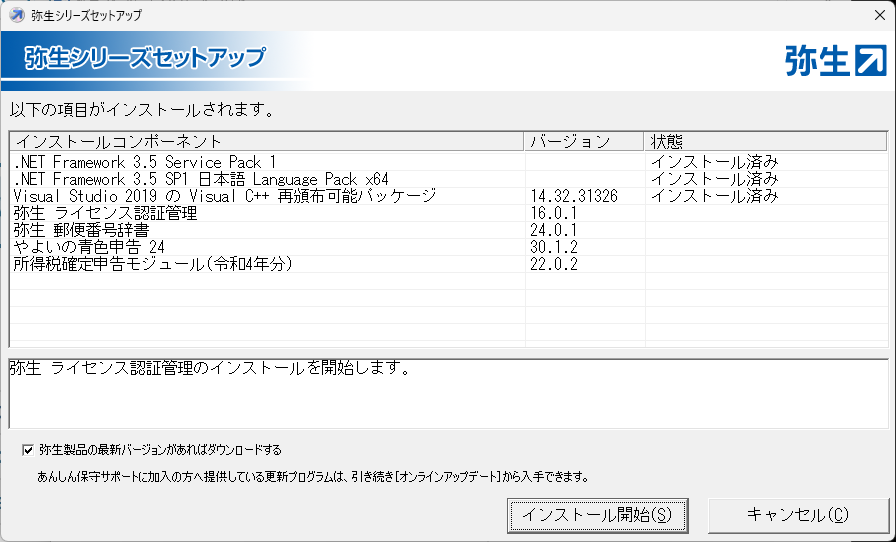Click the インストールコンポーネント column header
Screen dimensions: 896x542
click(x=267, y=141)
